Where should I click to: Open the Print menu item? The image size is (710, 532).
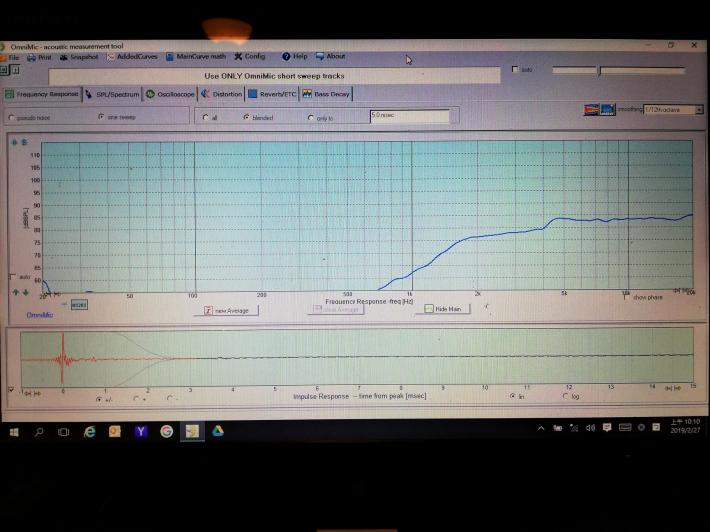pos(39,58)
